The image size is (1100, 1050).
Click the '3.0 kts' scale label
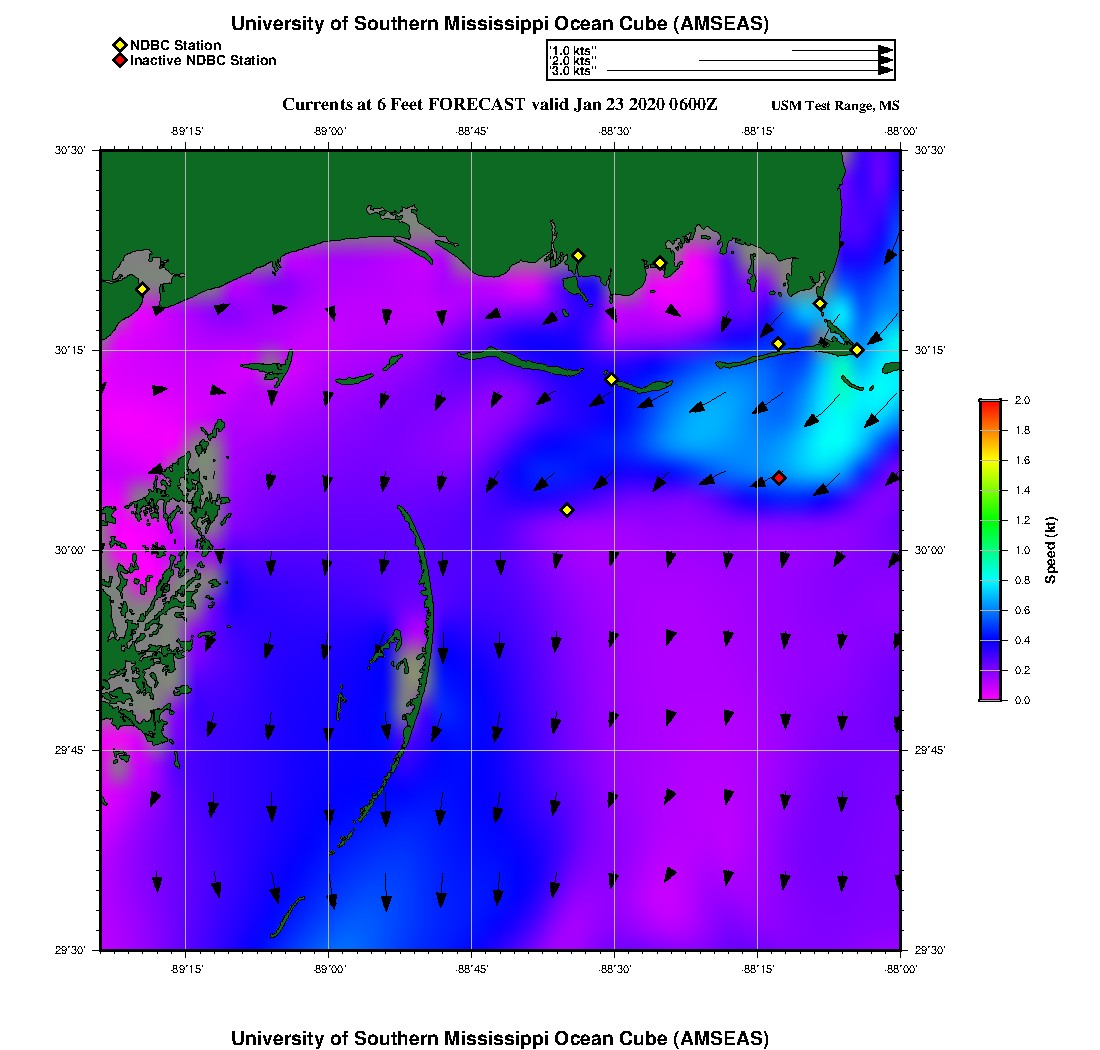pos(572,71)
